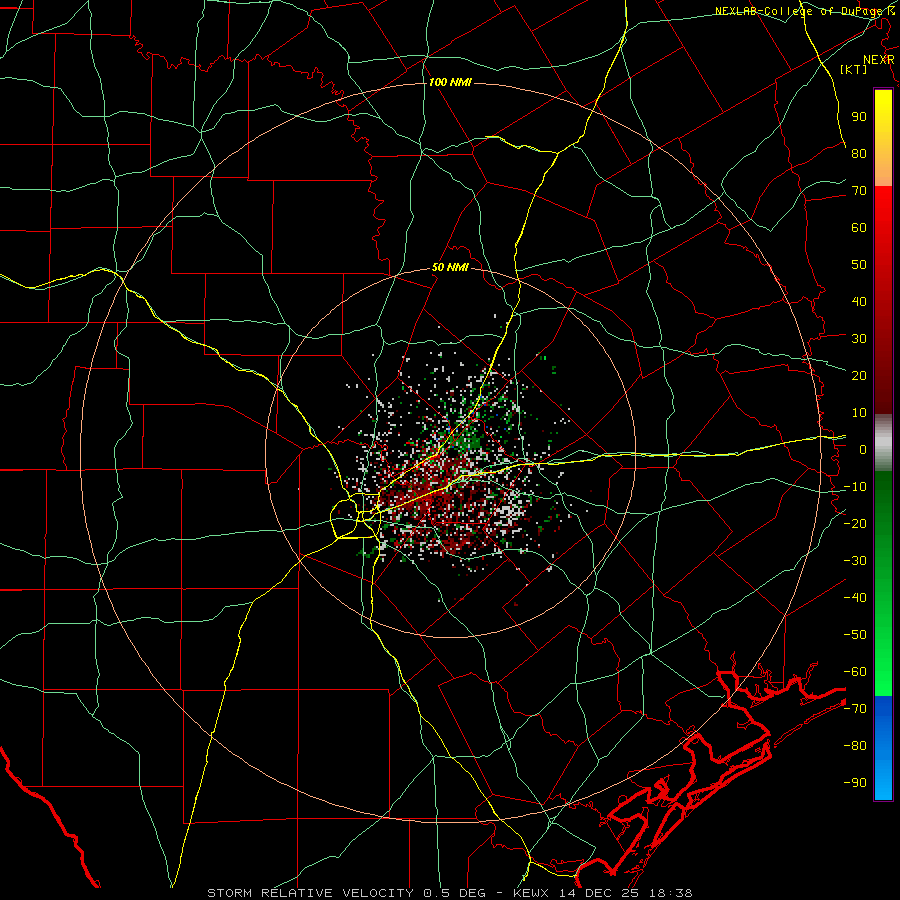Select the -60 scale value

[x=855, y=672]
